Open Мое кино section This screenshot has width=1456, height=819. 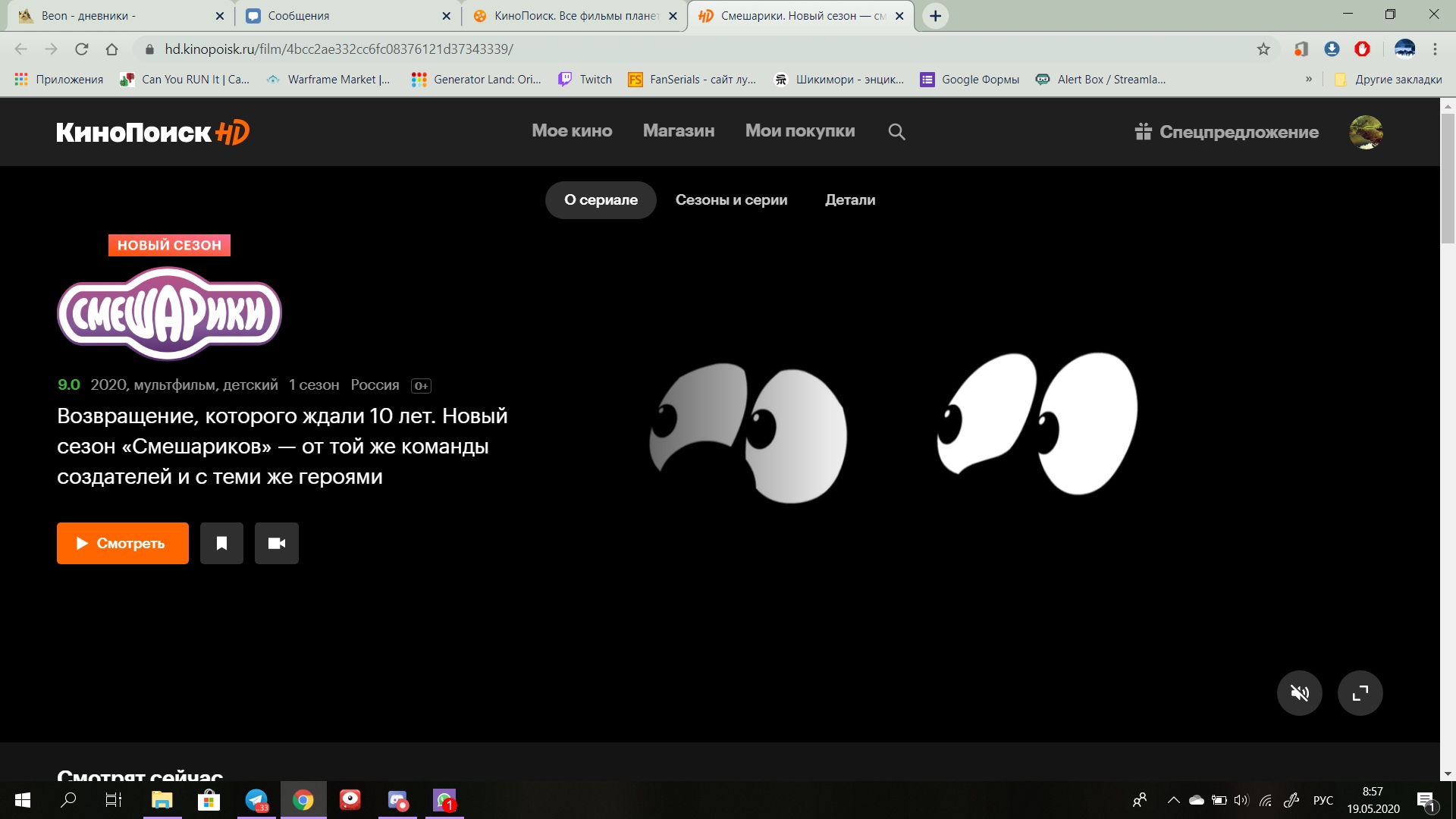tap(572, 131)
